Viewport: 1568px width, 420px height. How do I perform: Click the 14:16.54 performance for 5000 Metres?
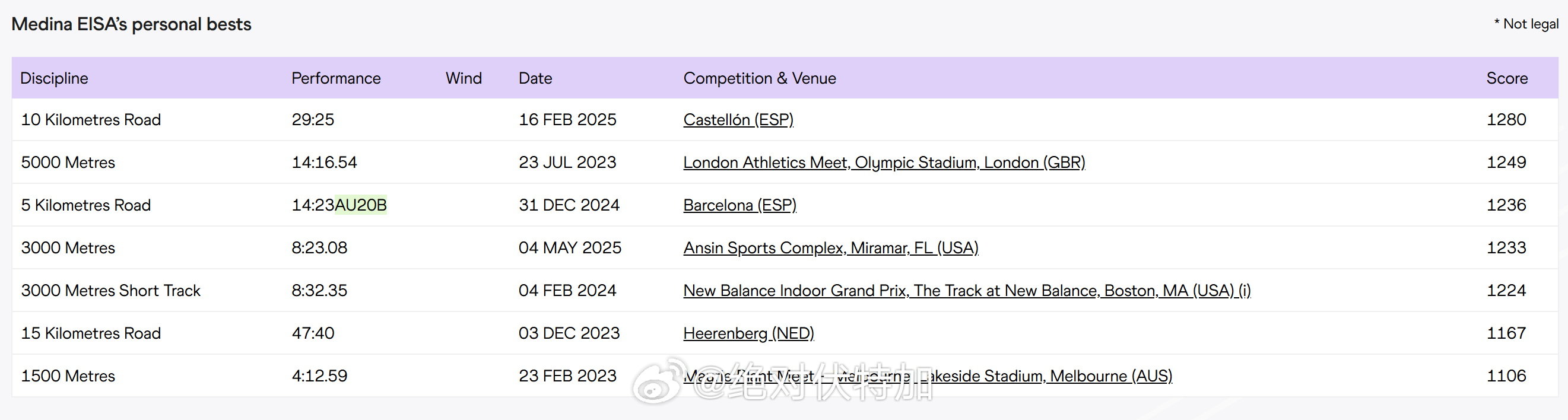[324, 163]
